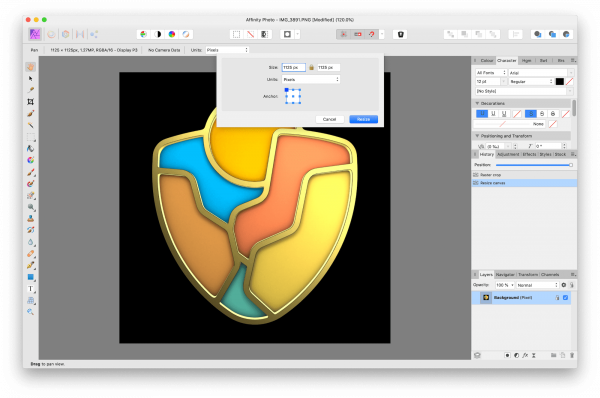This screenshot has width=600, height=398.
Task: Click the History Position slider
Action: [x=533, y=165]
